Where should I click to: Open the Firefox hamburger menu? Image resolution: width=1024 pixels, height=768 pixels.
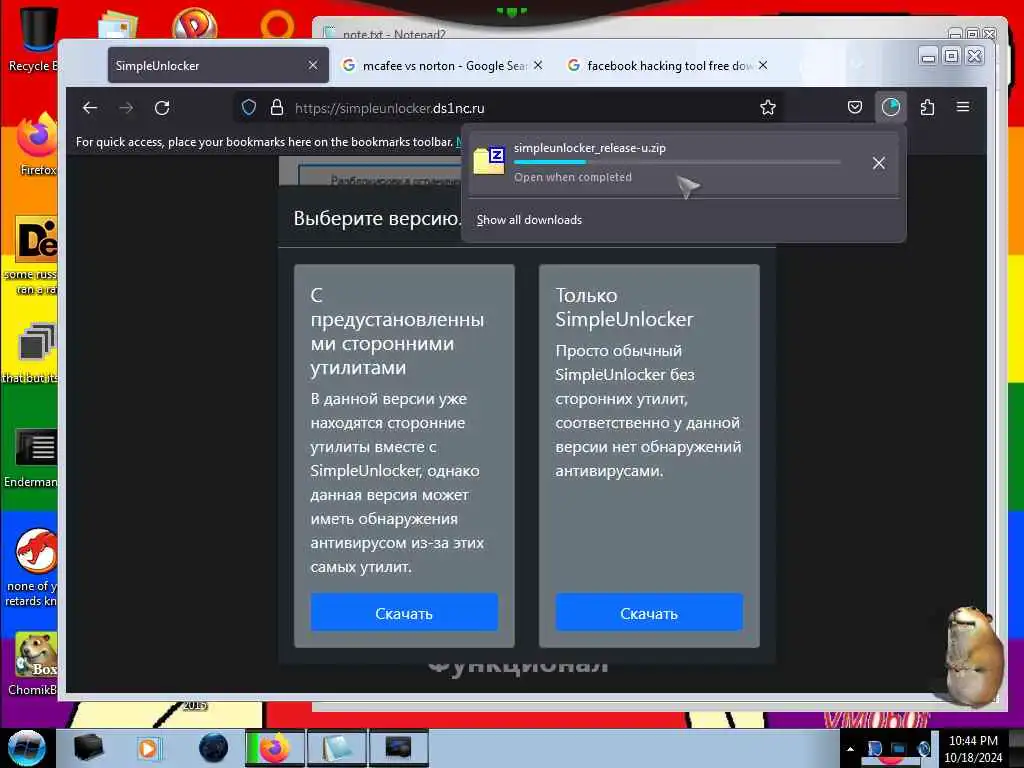coord(963,107)
